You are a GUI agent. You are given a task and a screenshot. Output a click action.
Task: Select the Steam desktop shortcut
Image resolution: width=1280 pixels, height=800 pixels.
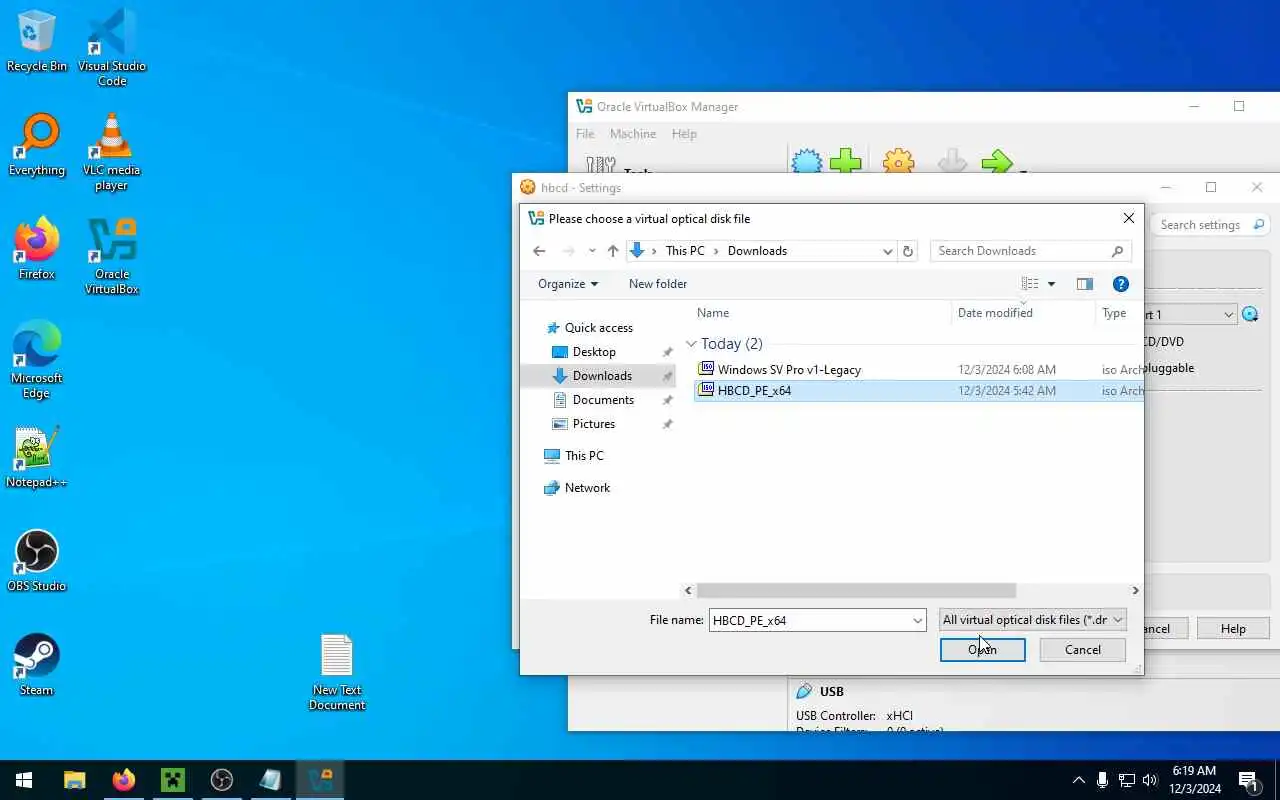click(37, 666)
